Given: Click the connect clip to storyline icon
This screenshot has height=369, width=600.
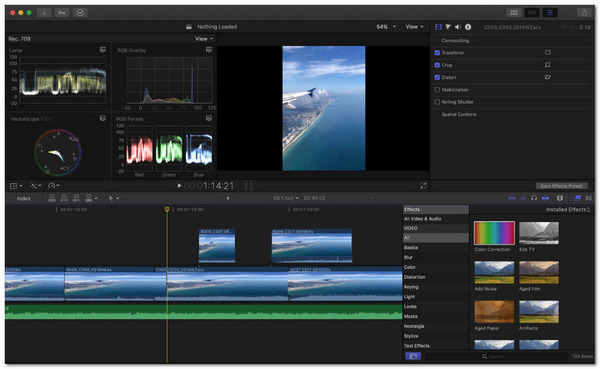Looking at the screenshot, I should tap(52, 198).
